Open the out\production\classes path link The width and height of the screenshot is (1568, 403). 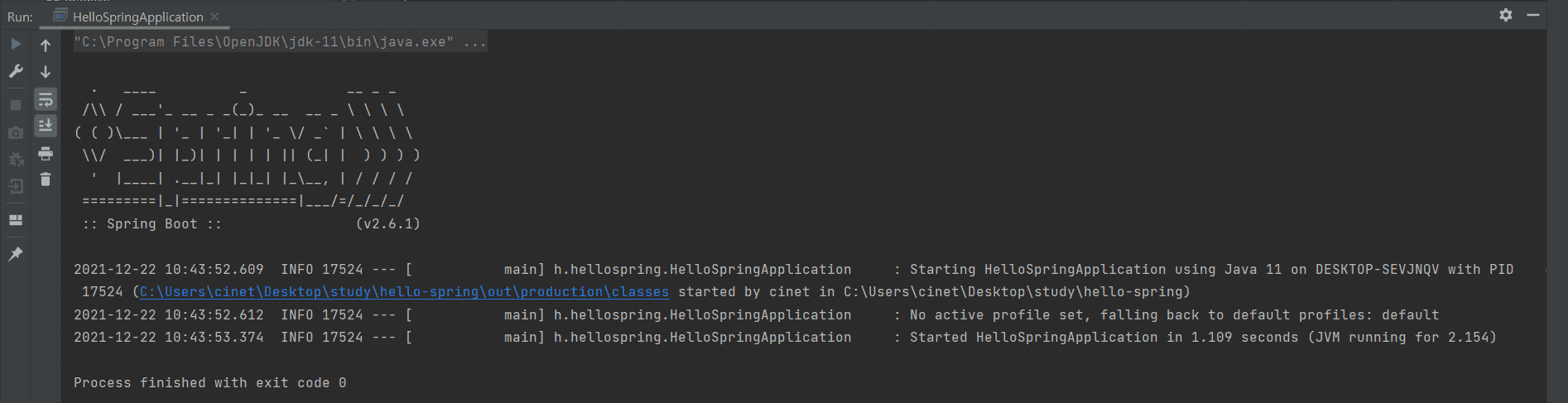[404, 292]
